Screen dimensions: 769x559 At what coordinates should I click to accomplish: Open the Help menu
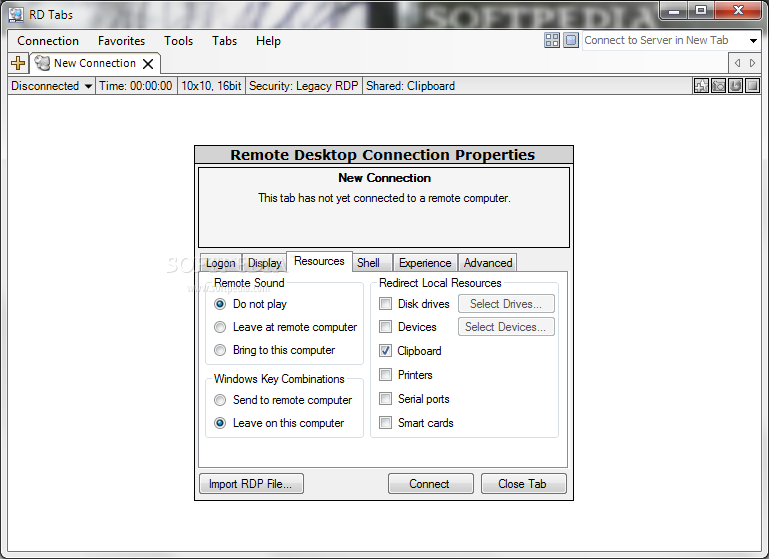pos(268,41)
